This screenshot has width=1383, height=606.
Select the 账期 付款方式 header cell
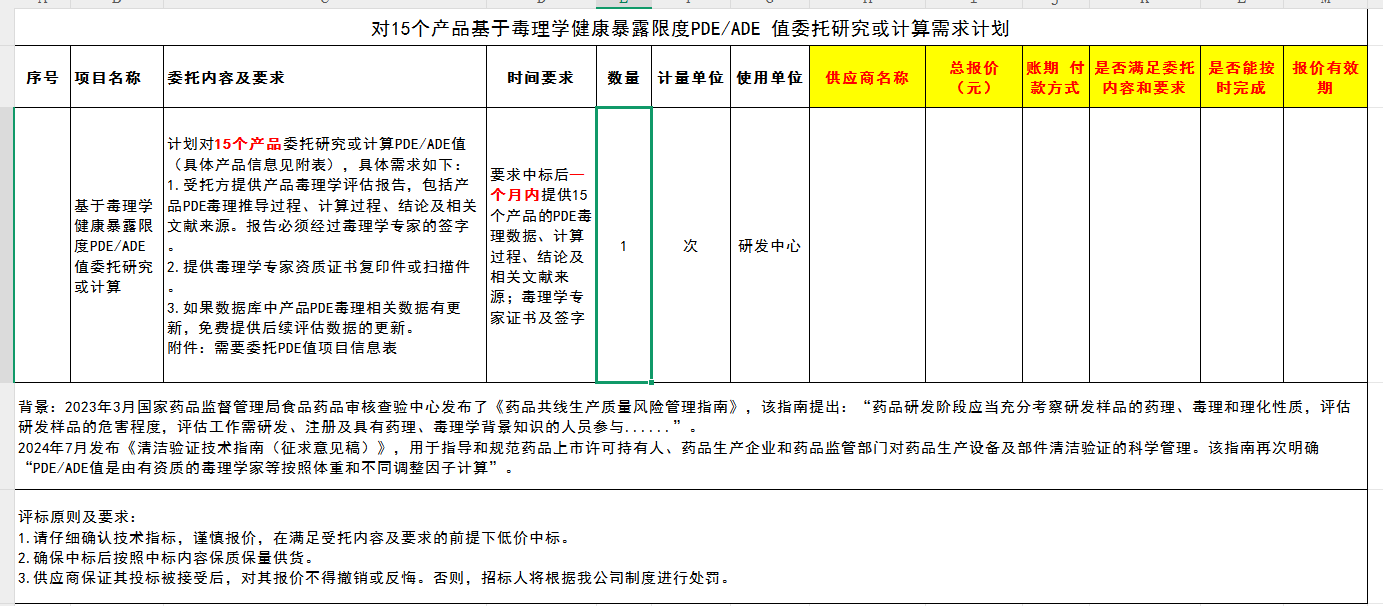pos(1055,78)
